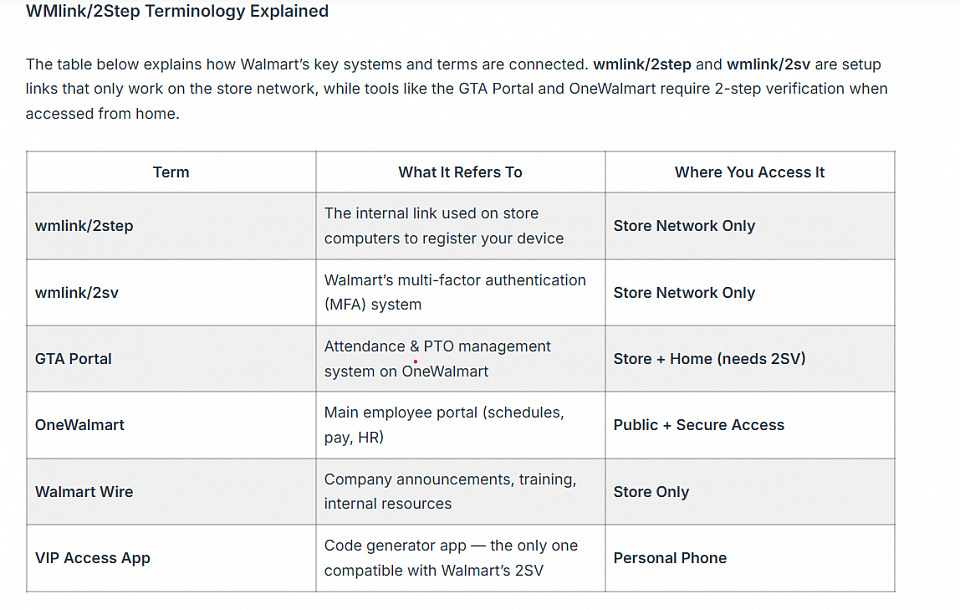Select the "Personal Phone" access cell
Viewport: 960px width, 610px height.
(670, 558)
